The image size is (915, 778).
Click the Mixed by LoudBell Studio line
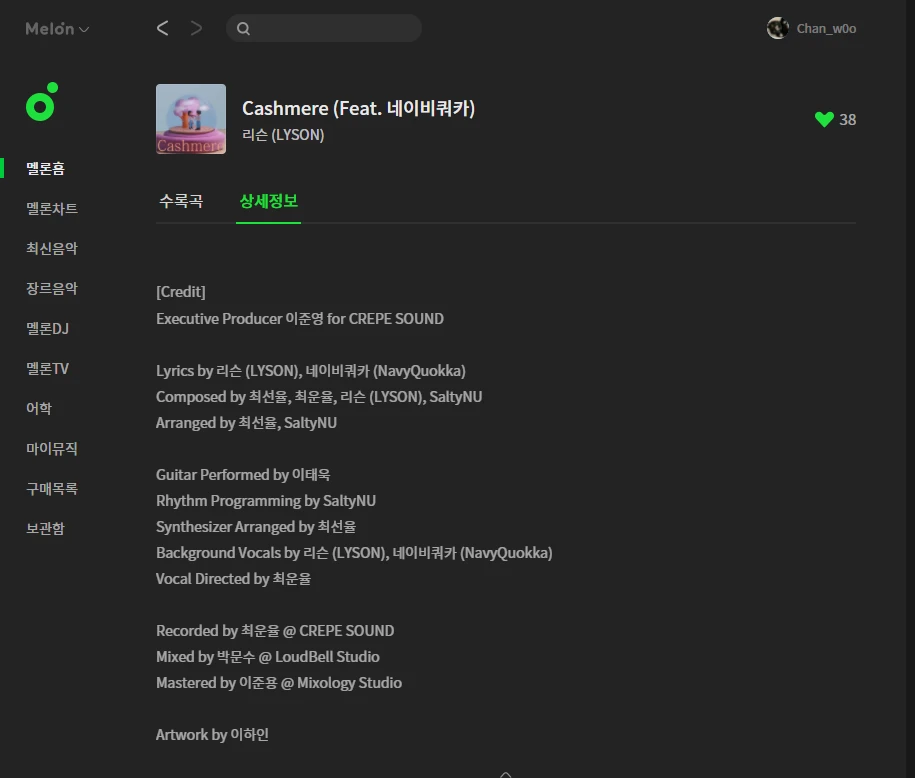point(268,657)
